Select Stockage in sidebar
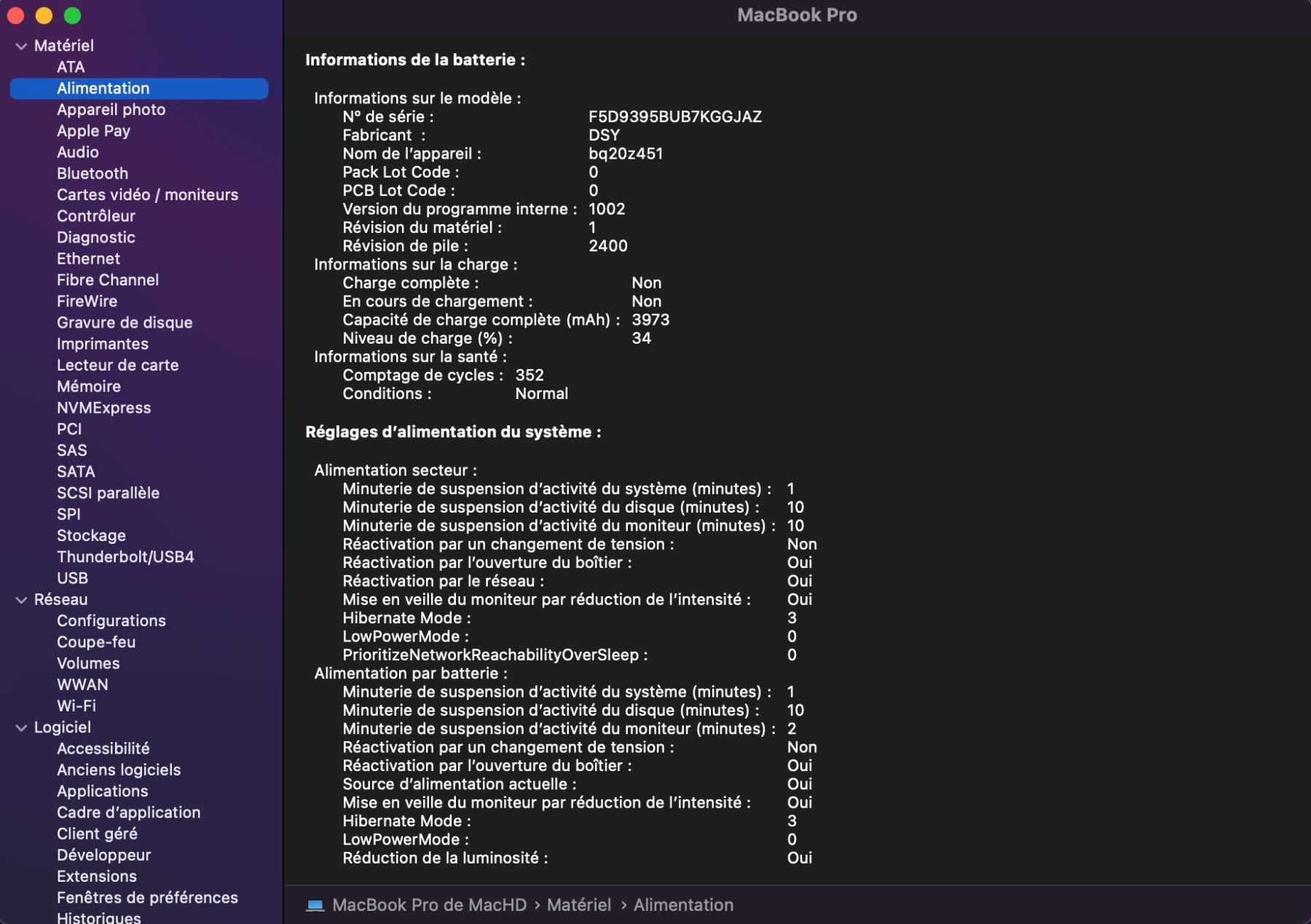This screenshot has width=1311, height=924. pos(91,535)
